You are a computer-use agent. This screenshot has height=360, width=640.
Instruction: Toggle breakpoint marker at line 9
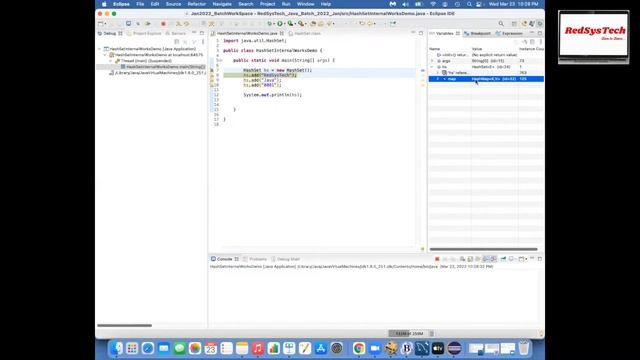(x=212, y=80)
